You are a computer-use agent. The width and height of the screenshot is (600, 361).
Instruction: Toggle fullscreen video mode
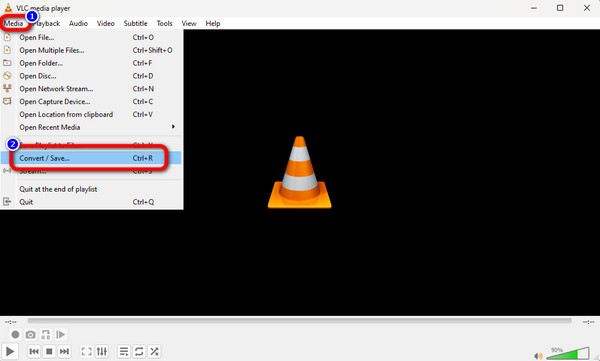tap(86, 351)
